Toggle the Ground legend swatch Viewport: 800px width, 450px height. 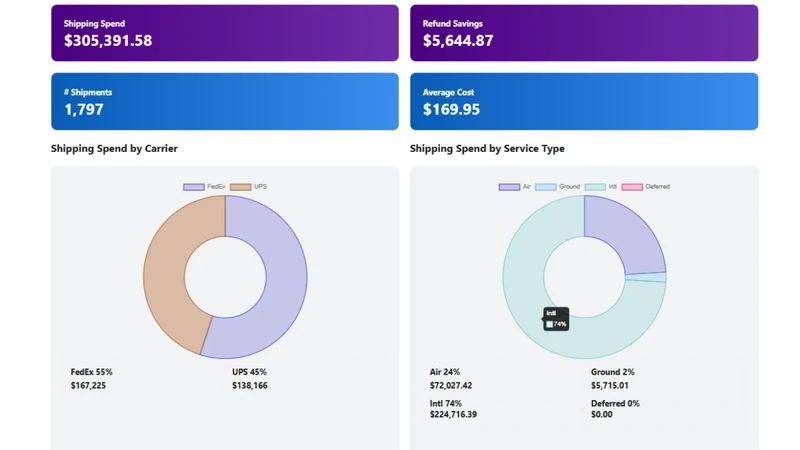click(x=545, y=187)
